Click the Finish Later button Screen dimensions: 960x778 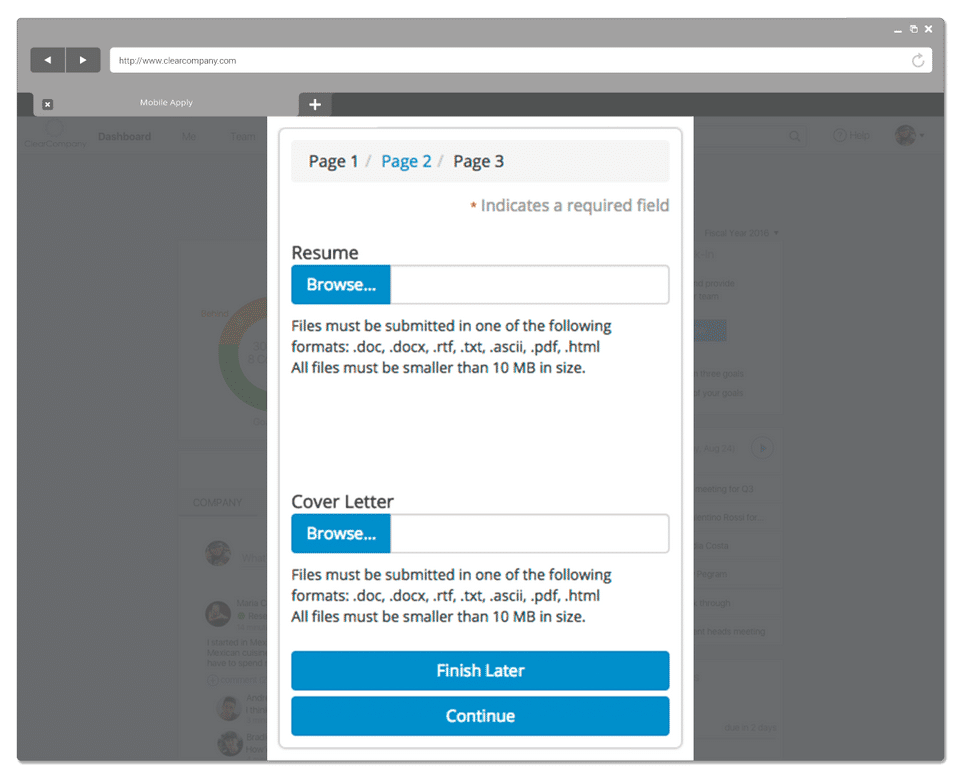(480, 670)
